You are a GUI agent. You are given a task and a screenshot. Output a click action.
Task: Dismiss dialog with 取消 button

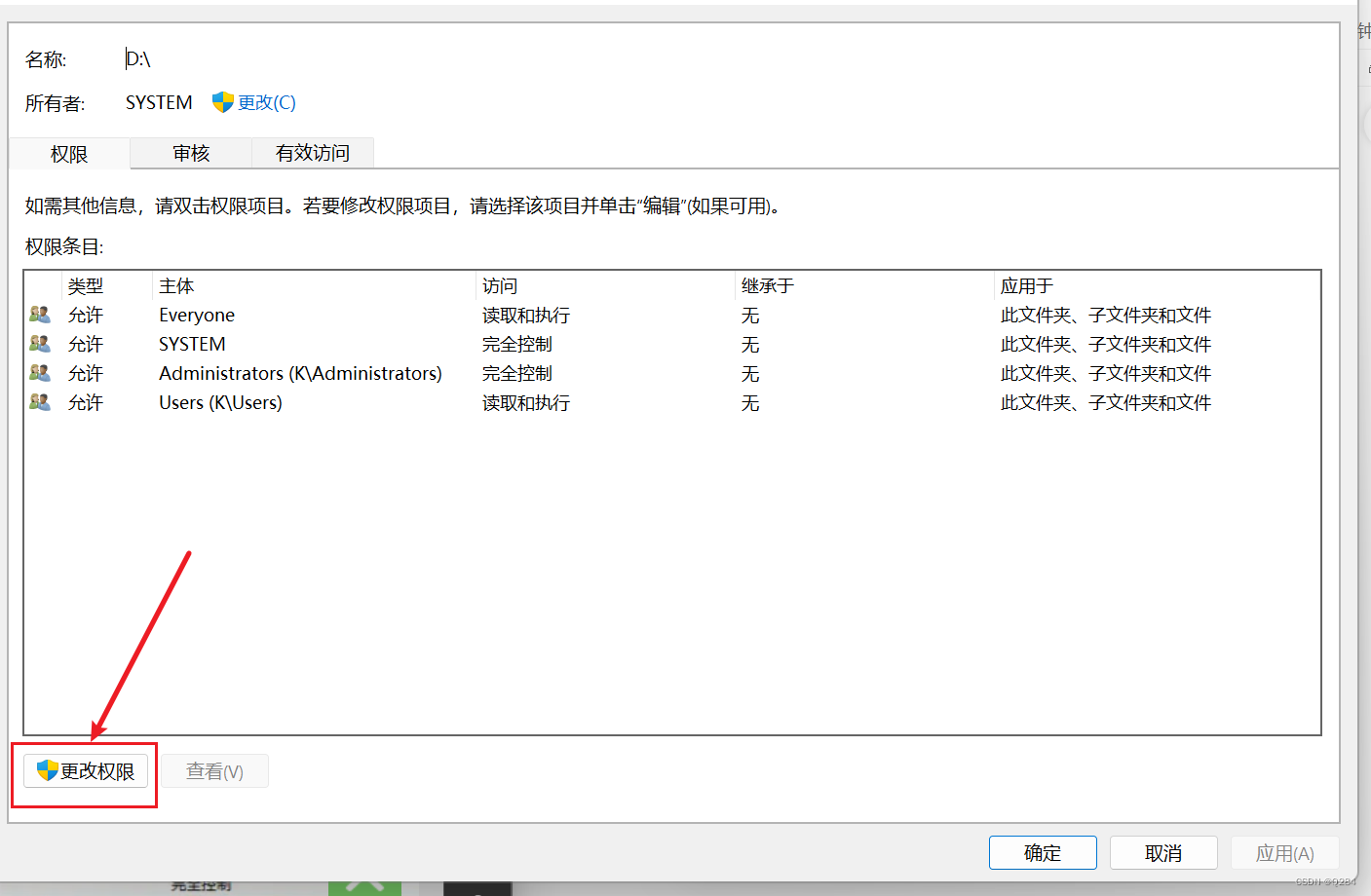[1163, 852]
